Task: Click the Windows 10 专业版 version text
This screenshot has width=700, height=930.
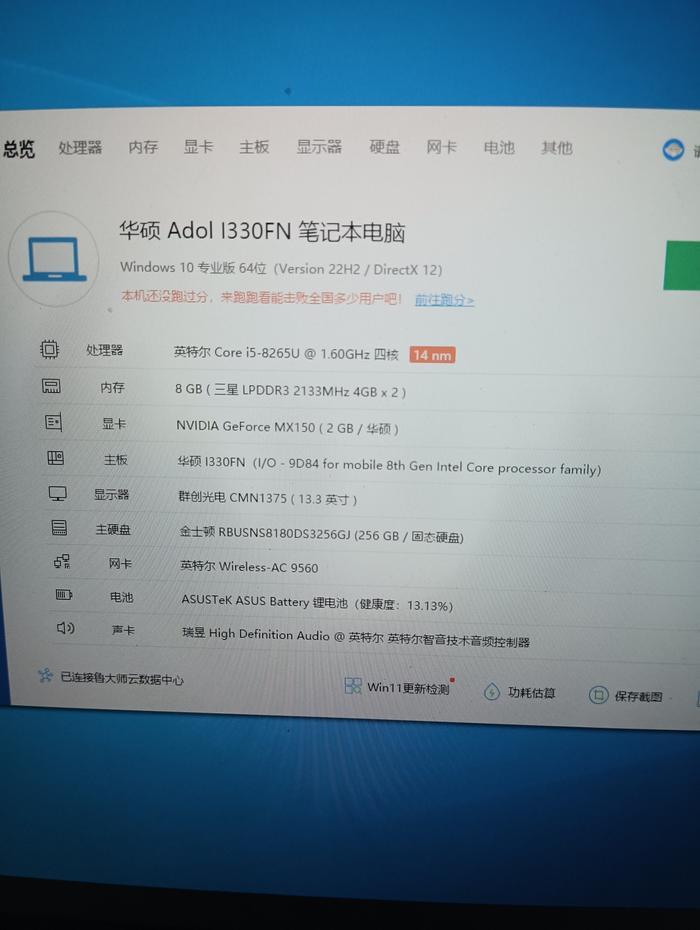Action: [x=281, y=268]
